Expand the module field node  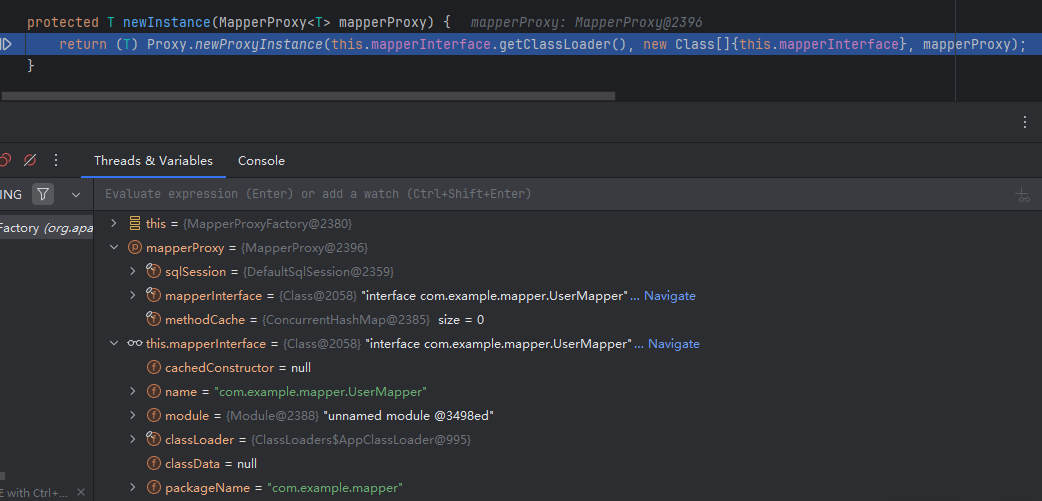tap(133, 415)
